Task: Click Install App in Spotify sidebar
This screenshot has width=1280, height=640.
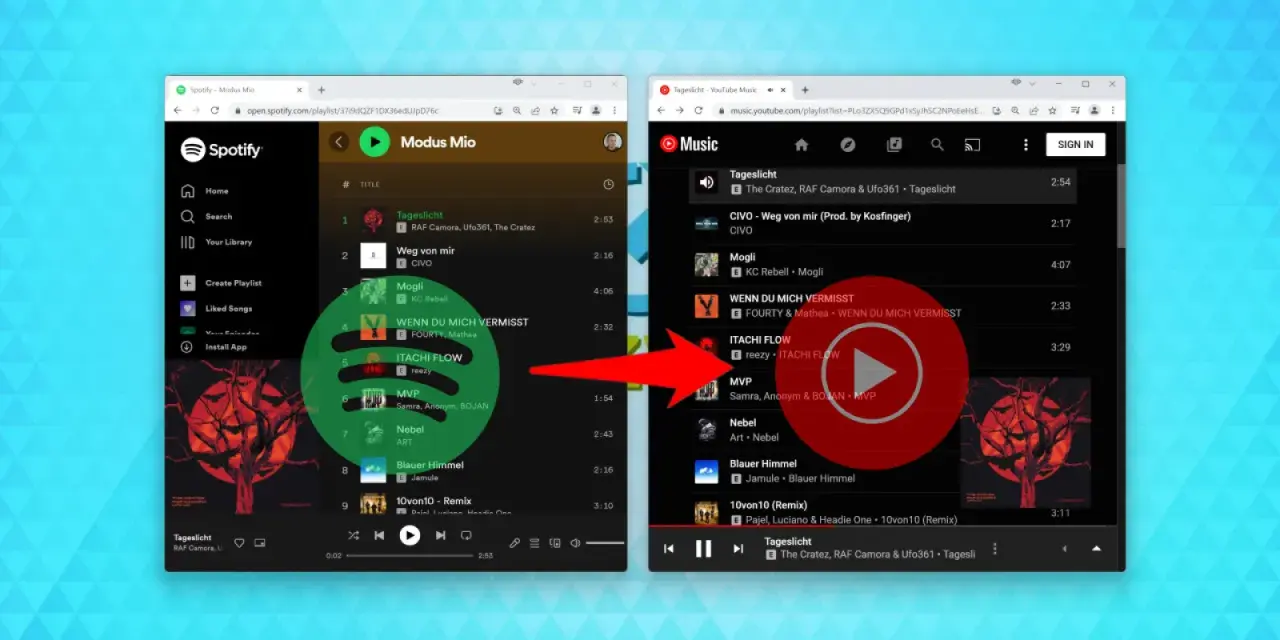Action: [213, 347]
